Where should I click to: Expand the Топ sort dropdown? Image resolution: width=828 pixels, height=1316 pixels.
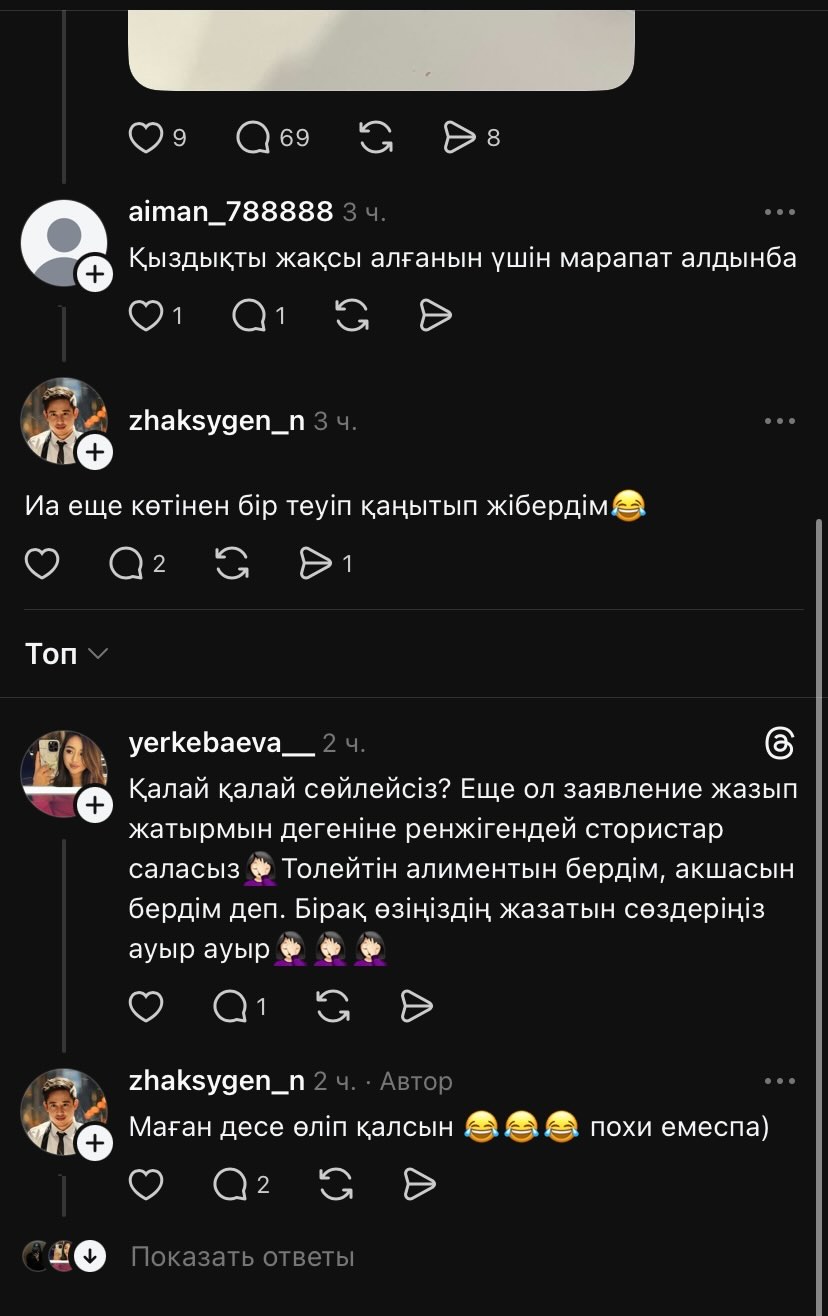tap(66, 654)
